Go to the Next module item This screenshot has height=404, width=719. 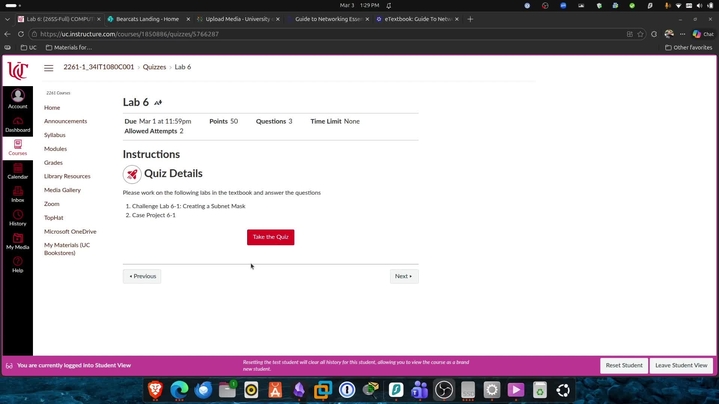point(403,276)
